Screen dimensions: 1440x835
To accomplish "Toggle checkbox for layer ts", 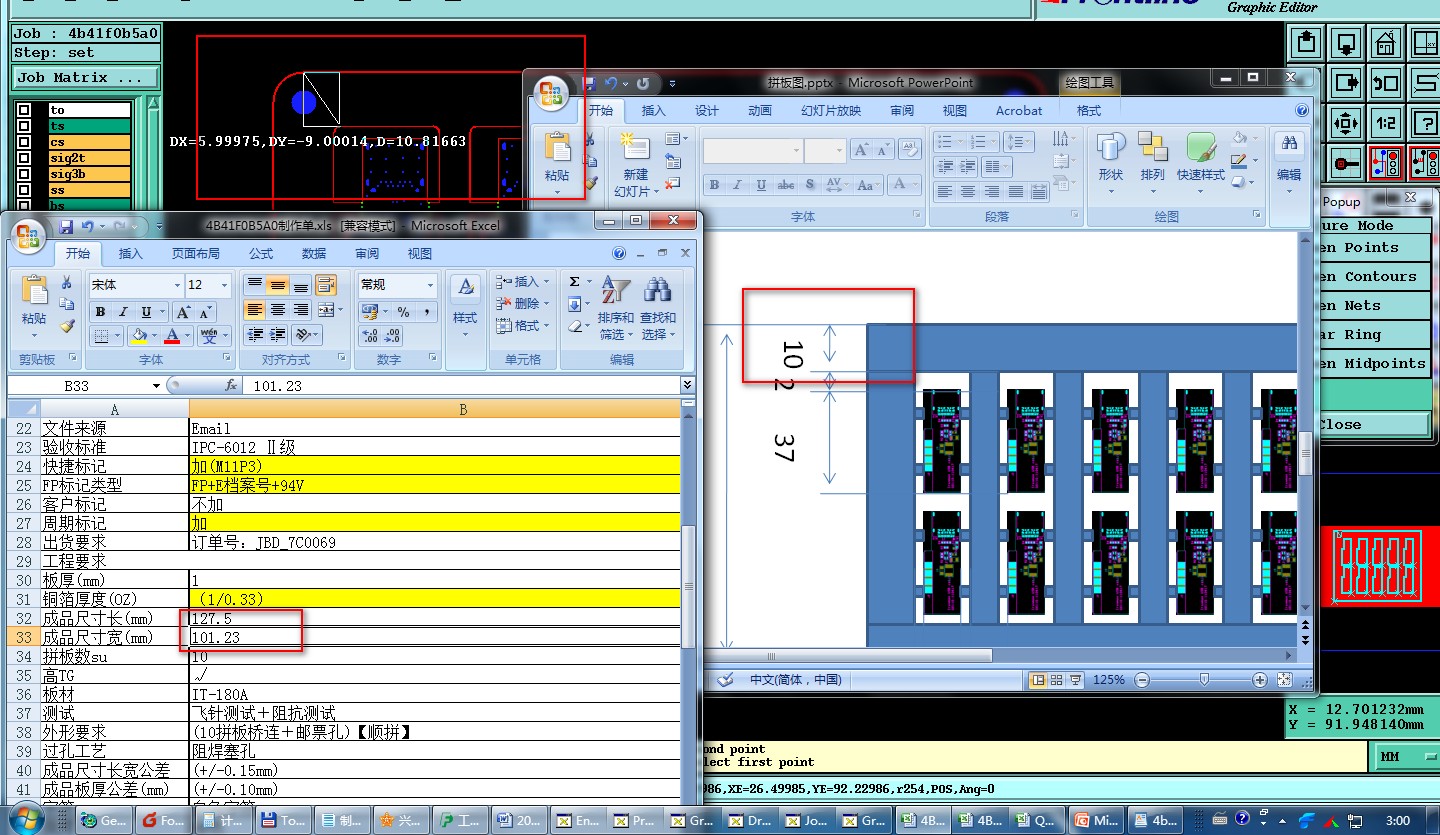I will 24,126.
